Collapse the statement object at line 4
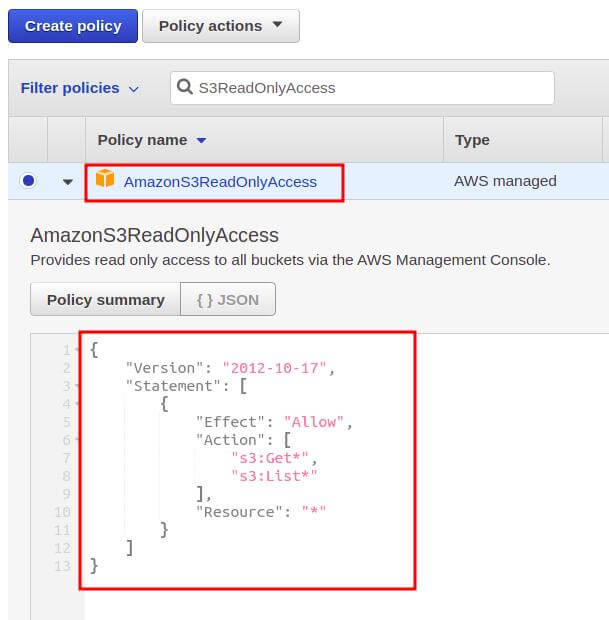The width and height of the screenshot is (609, 620). (77, 404)
